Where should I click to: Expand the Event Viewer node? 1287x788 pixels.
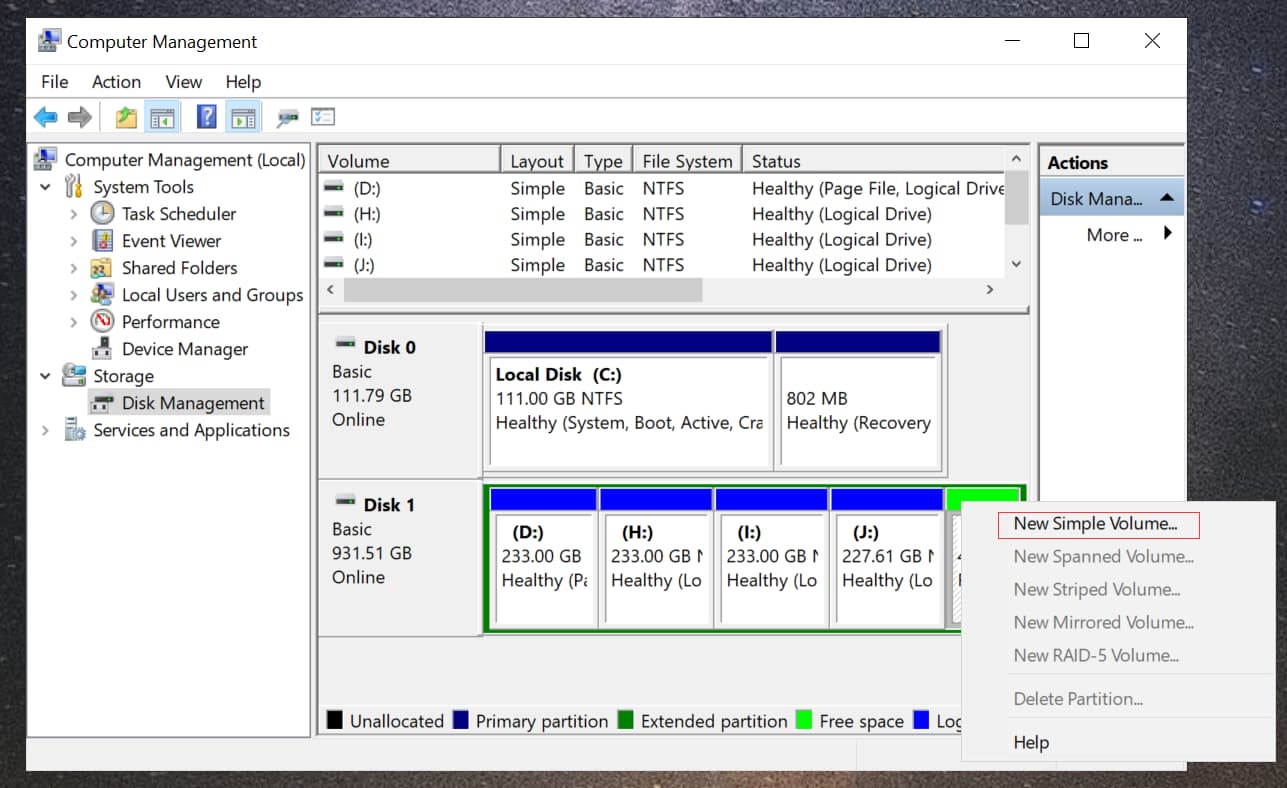tap(73, 240)
